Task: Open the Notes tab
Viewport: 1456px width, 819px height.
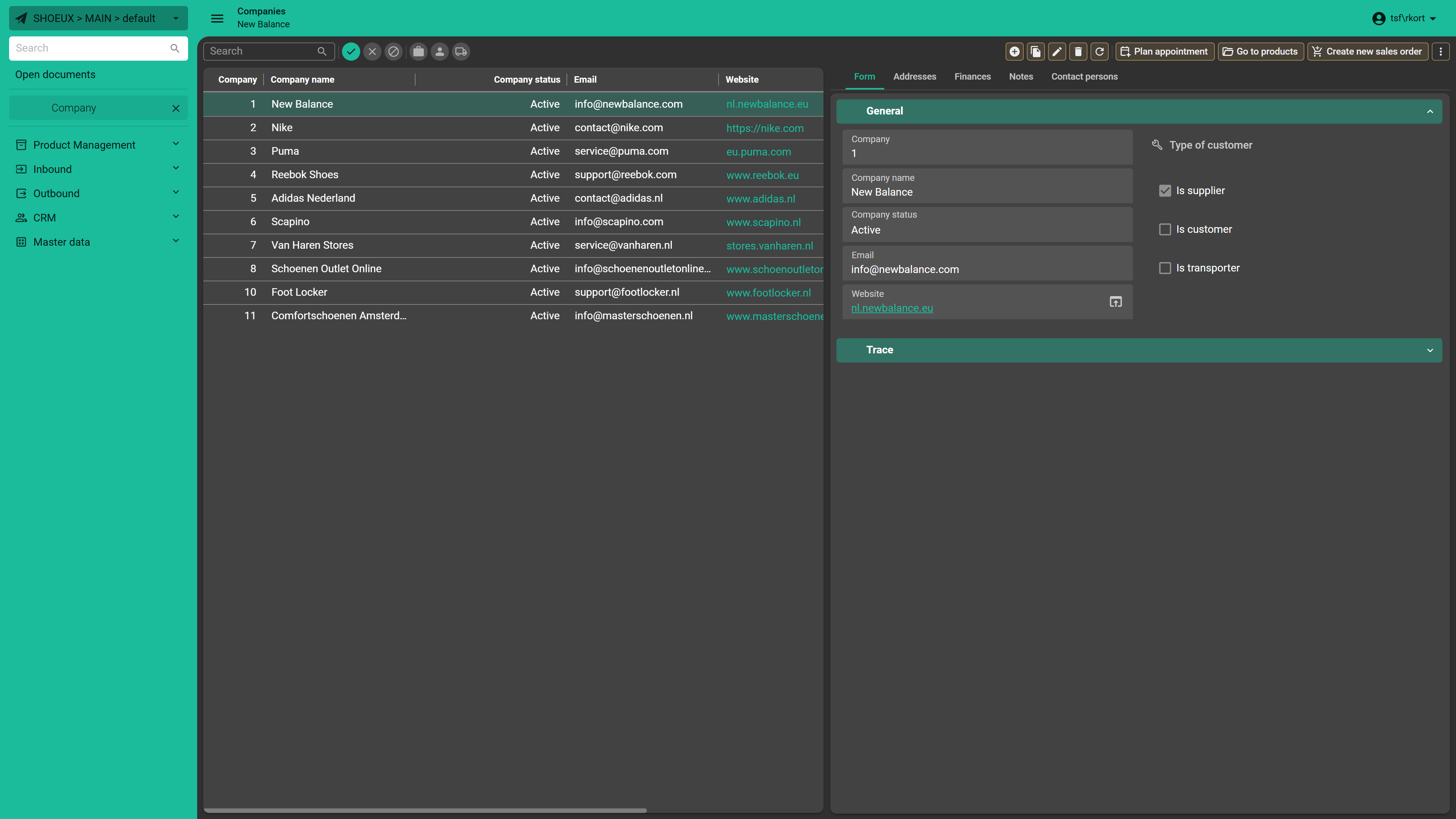Action: coord(1021,76)
